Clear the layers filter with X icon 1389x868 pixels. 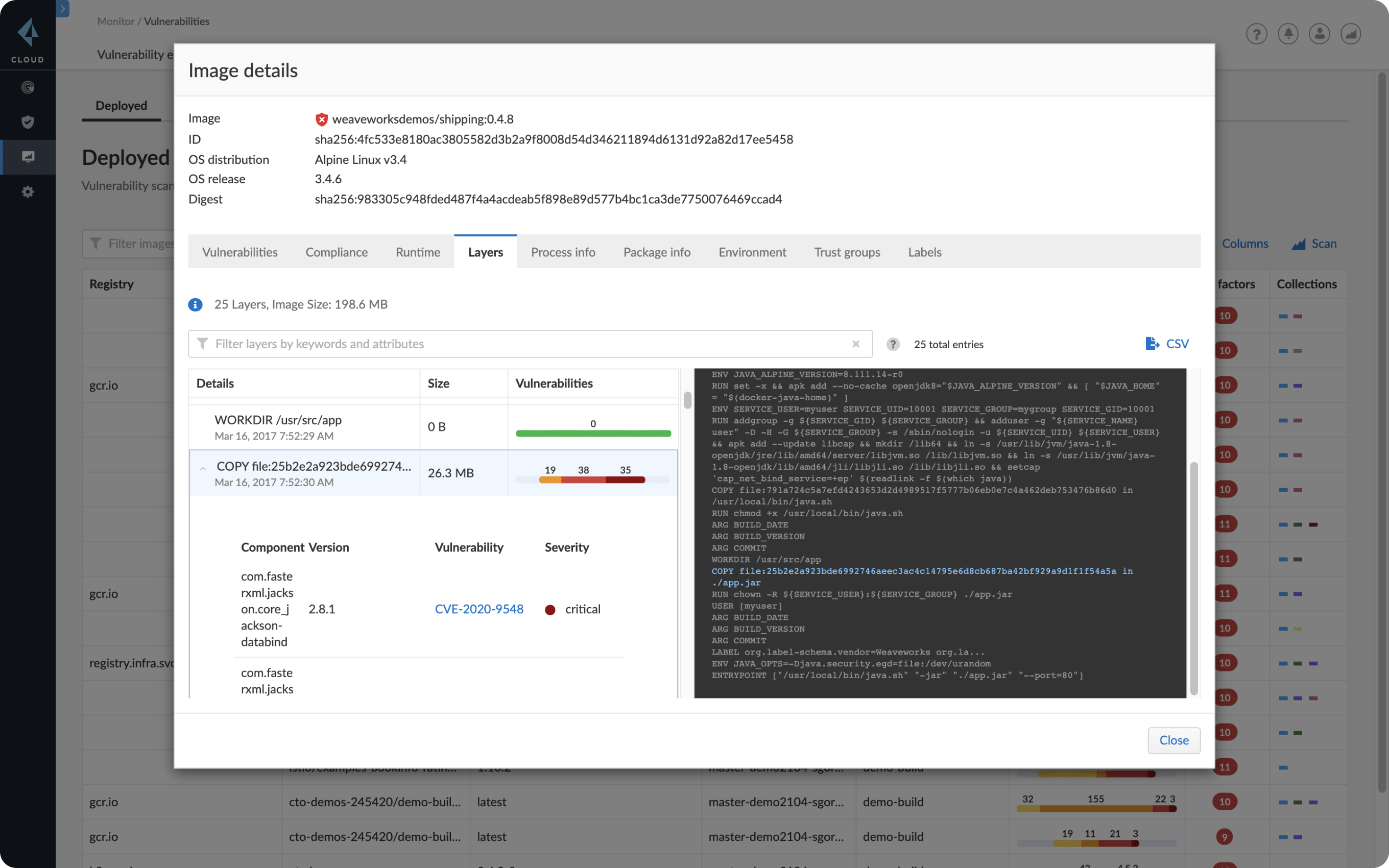tap(856, 344)
